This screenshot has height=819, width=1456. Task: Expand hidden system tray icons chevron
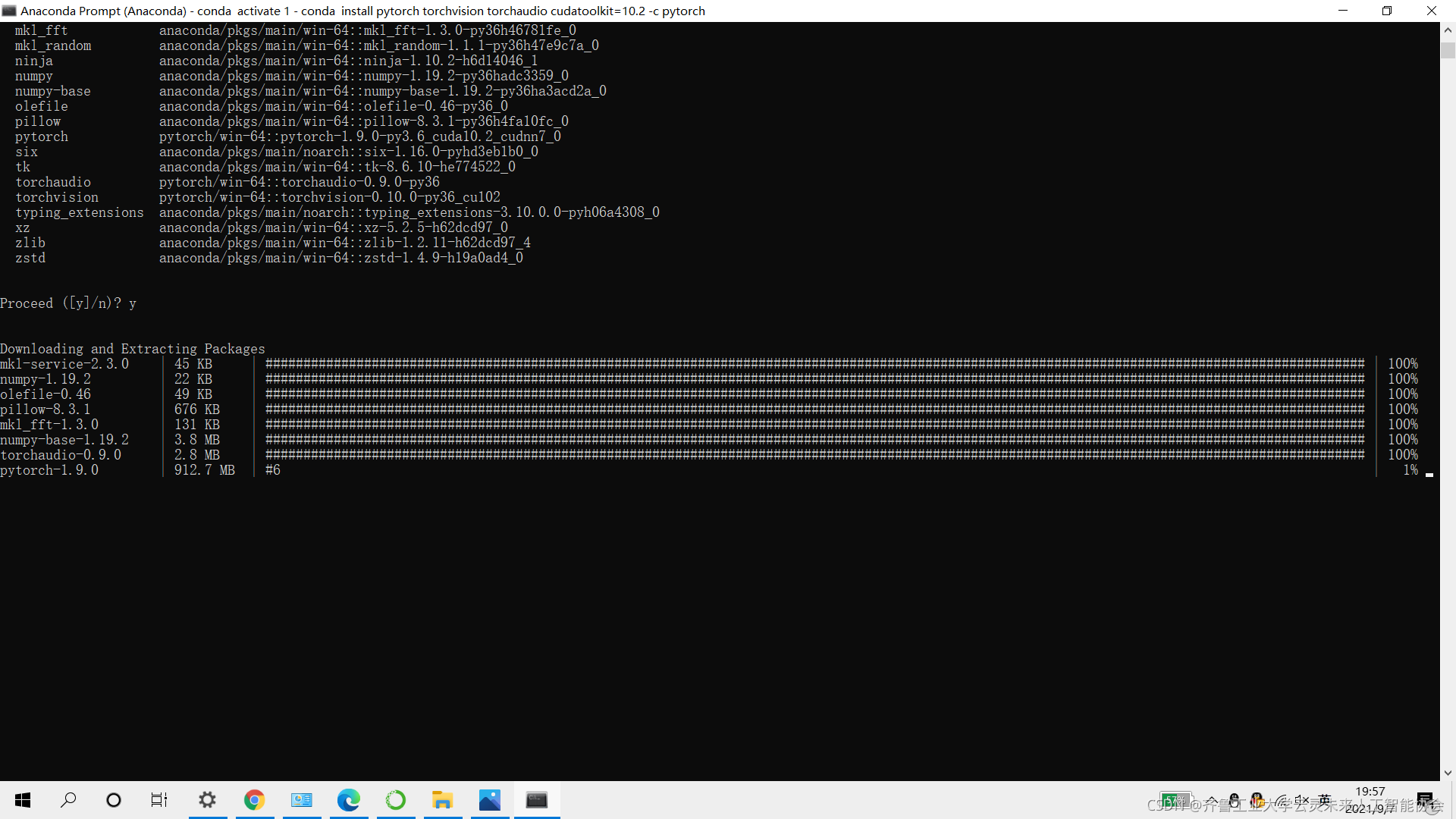1212,800
